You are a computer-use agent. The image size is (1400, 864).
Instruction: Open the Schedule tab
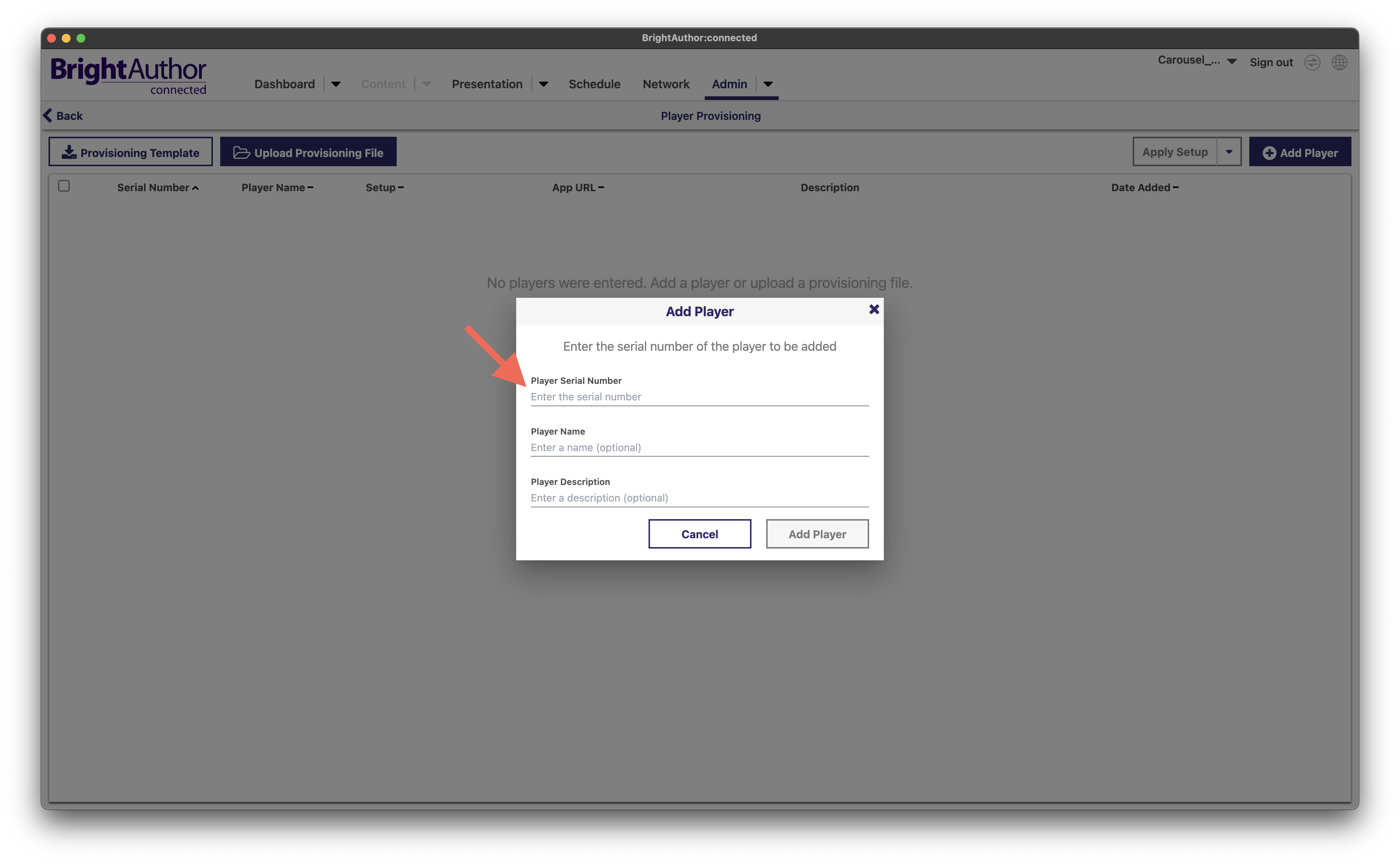click(594, 84)
